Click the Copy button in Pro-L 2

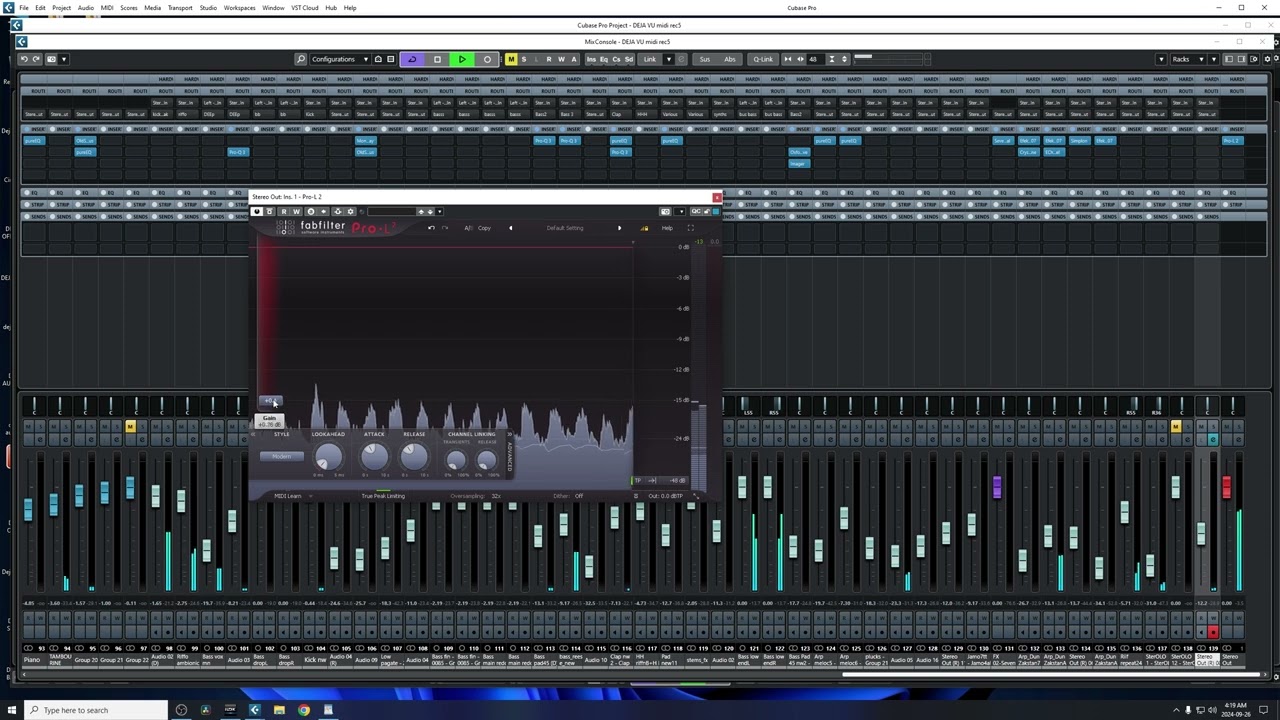pyautogui.click(x=484, y=228)
